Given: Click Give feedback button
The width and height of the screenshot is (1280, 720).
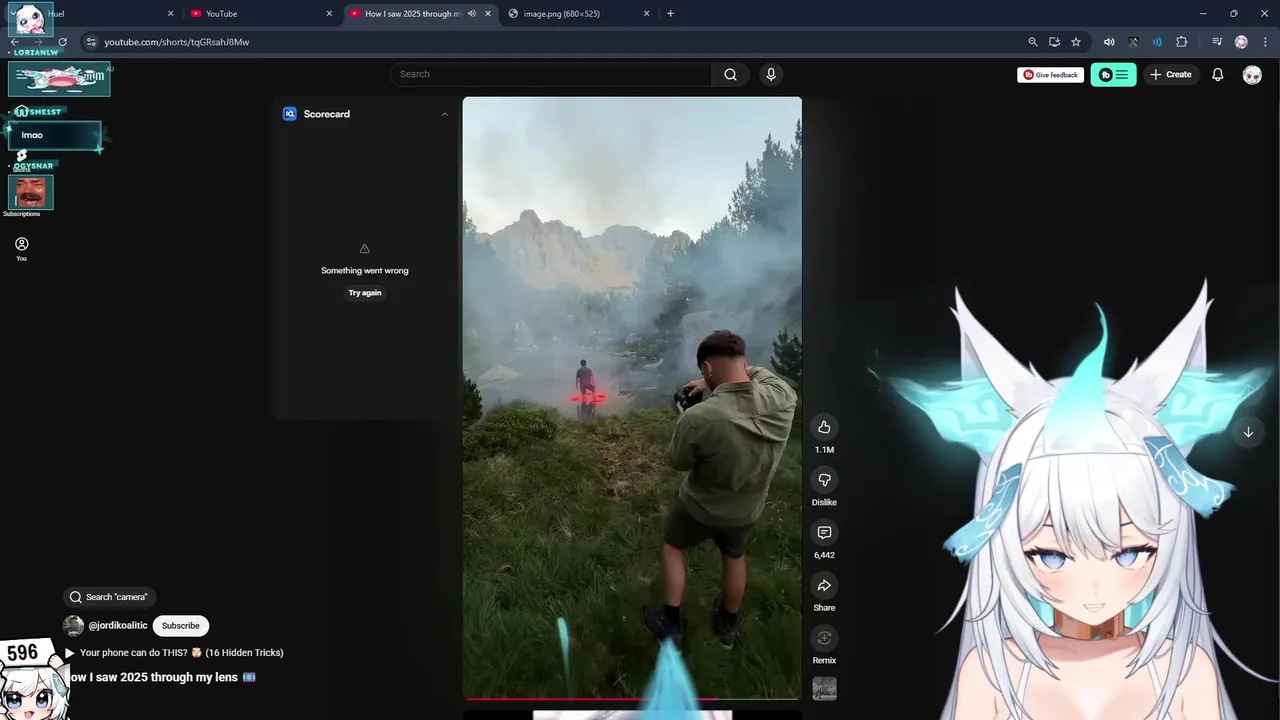Looking at the screenshot, I should click(1050, 75).
